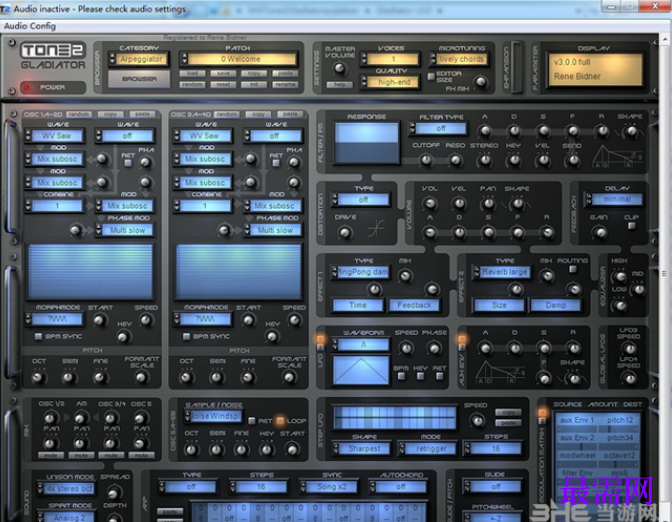672x522 pixels.
Task: Adjust the Sample/Noise Start knob
Action: [x=292, y=449]
